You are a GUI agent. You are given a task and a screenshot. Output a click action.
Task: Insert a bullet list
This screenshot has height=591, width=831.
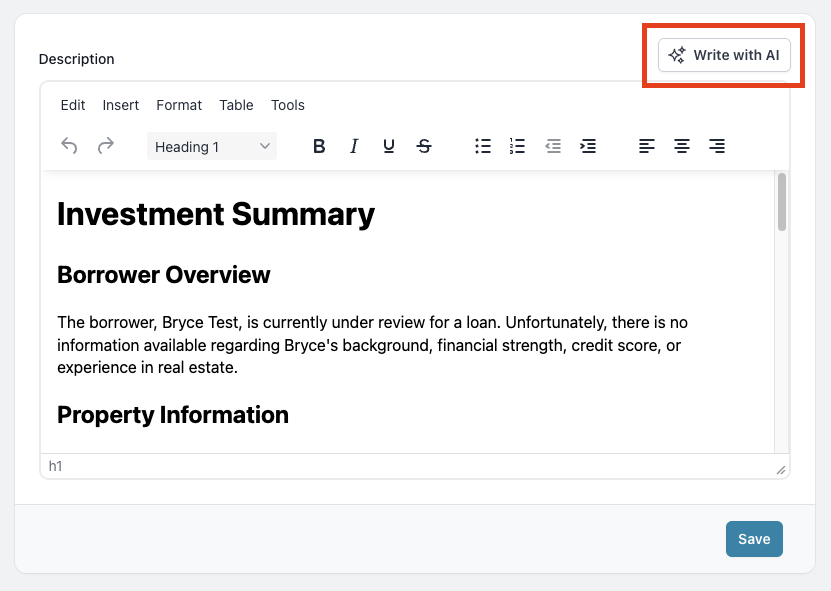483,146
